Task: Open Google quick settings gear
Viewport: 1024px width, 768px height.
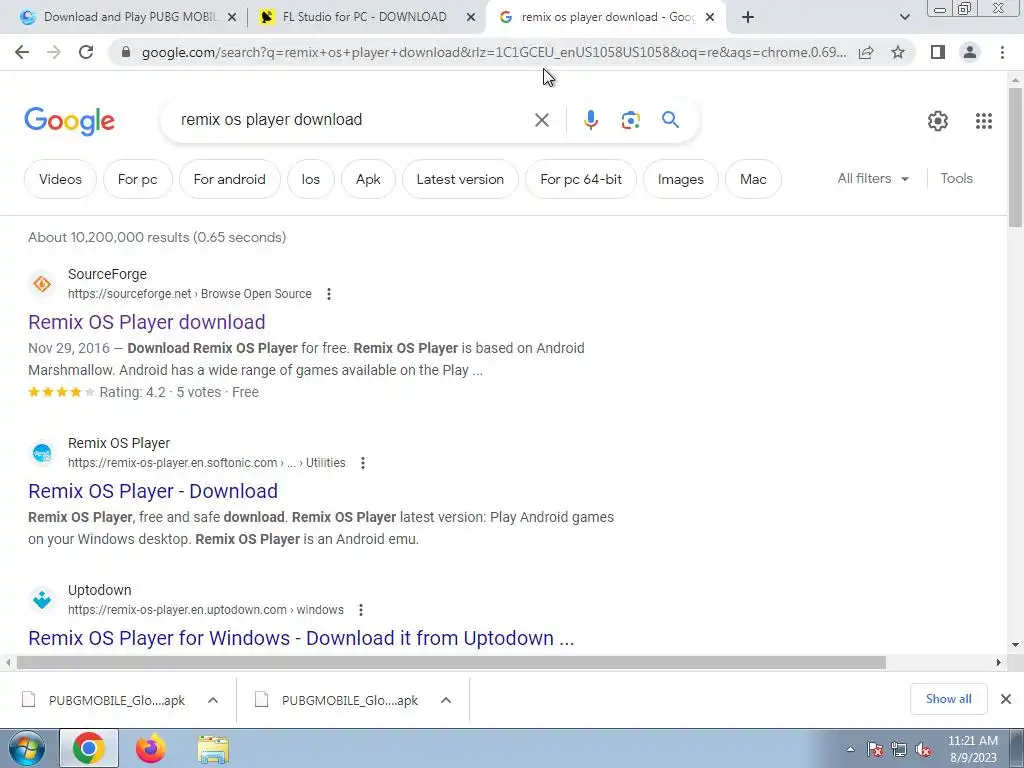Action: [938, 121]
